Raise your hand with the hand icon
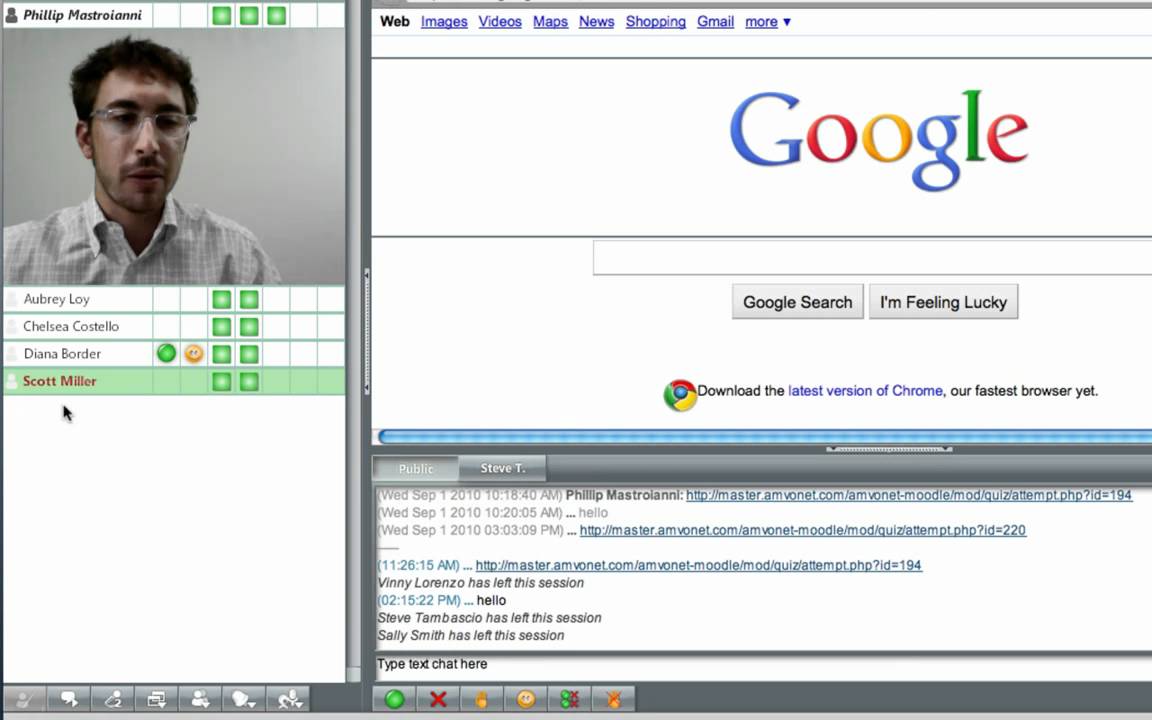This screenshot has width=1152, height=720. coord(482,699)
